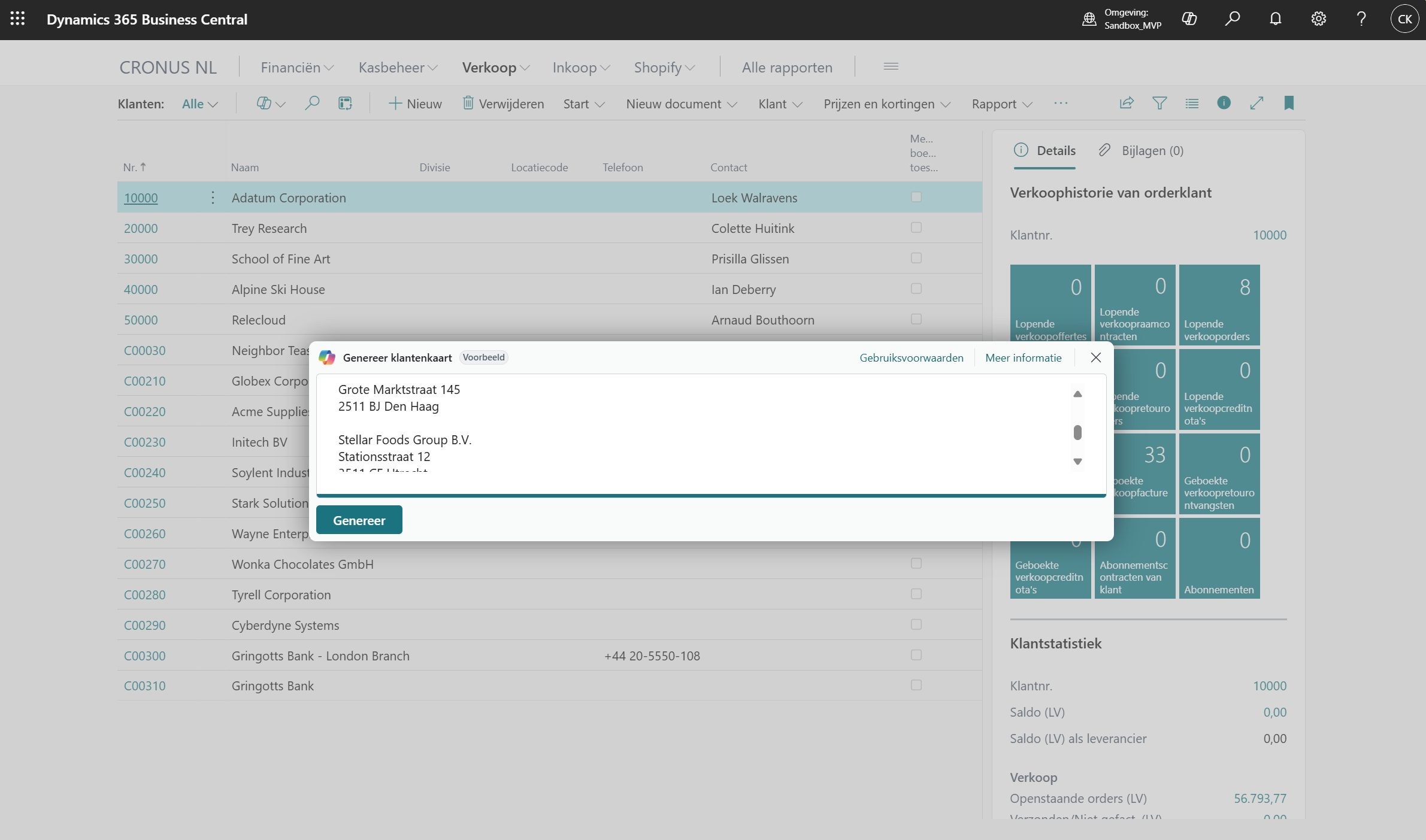Viewport: 1426px width, 840px height.
Task: Click the bookmark icon in toolbar
Action: tap(1289, 103)
